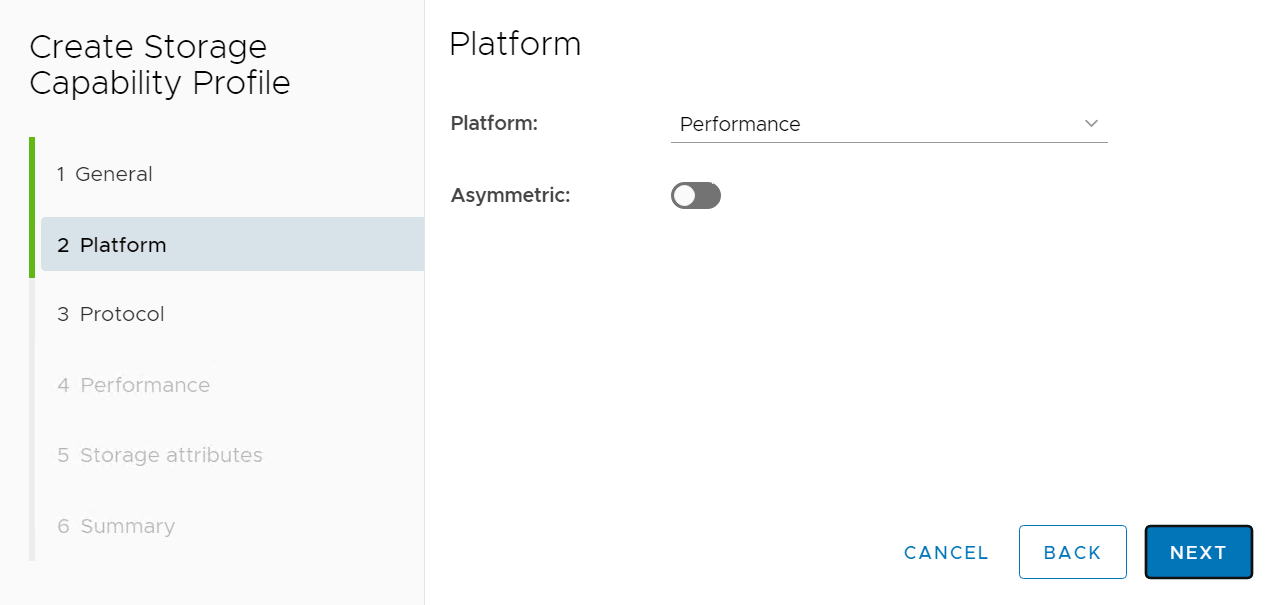Go to the 1 General wizard step

105,174
